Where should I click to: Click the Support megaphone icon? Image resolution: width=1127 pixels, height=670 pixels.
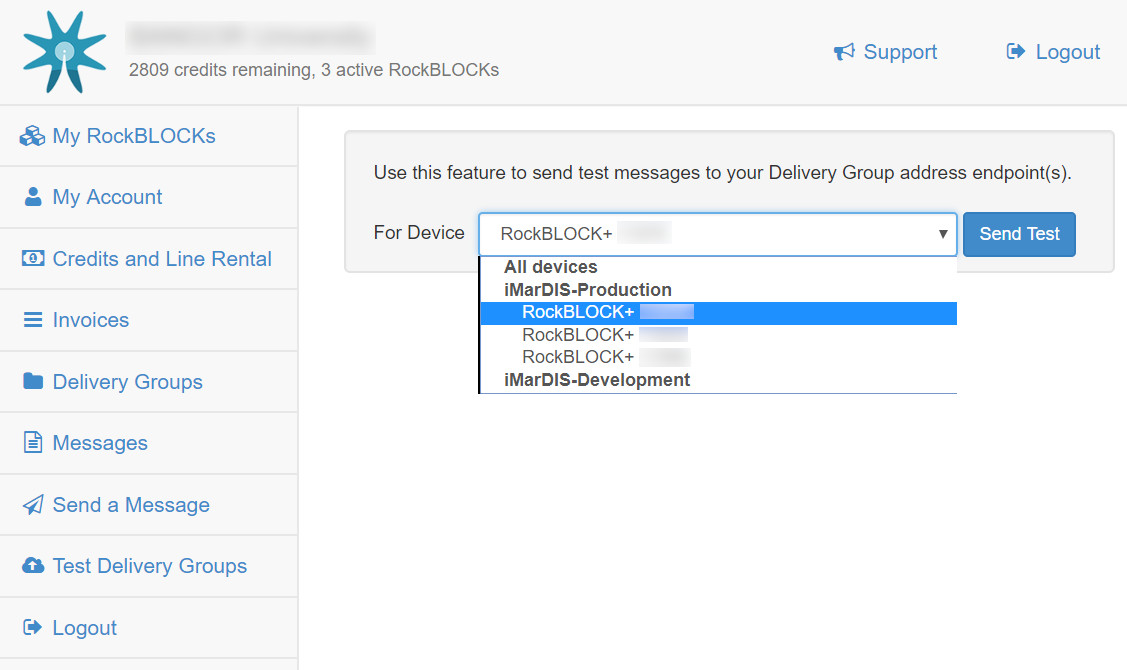click(844, 52)
